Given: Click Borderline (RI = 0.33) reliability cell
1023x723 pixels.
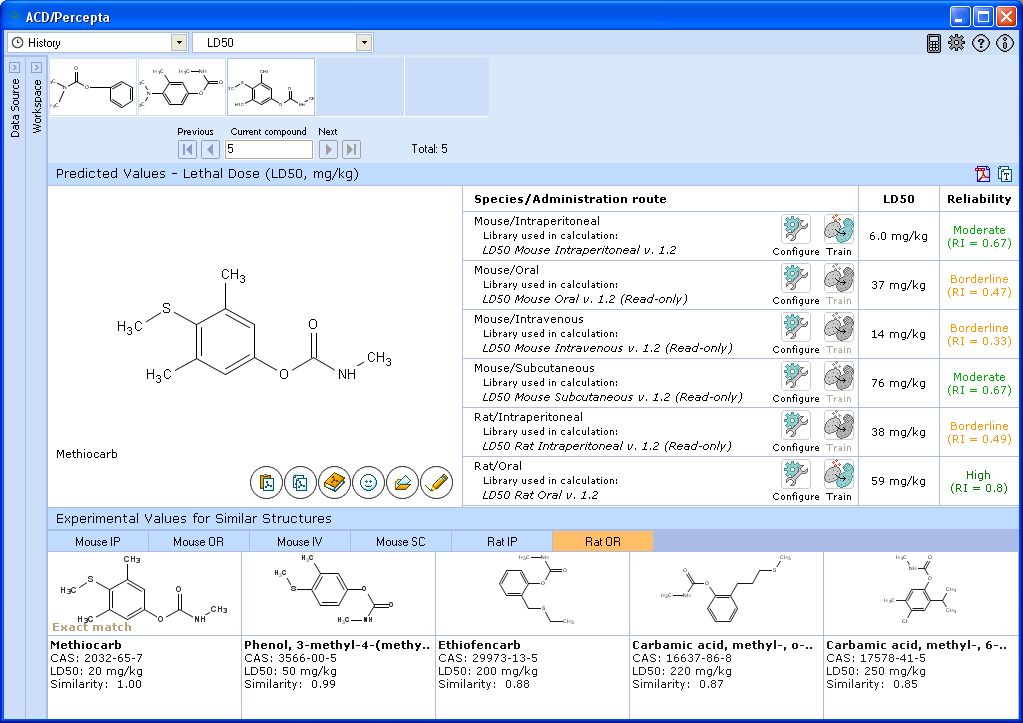Looking at the screenshot, I should click(x=979, y=335).
